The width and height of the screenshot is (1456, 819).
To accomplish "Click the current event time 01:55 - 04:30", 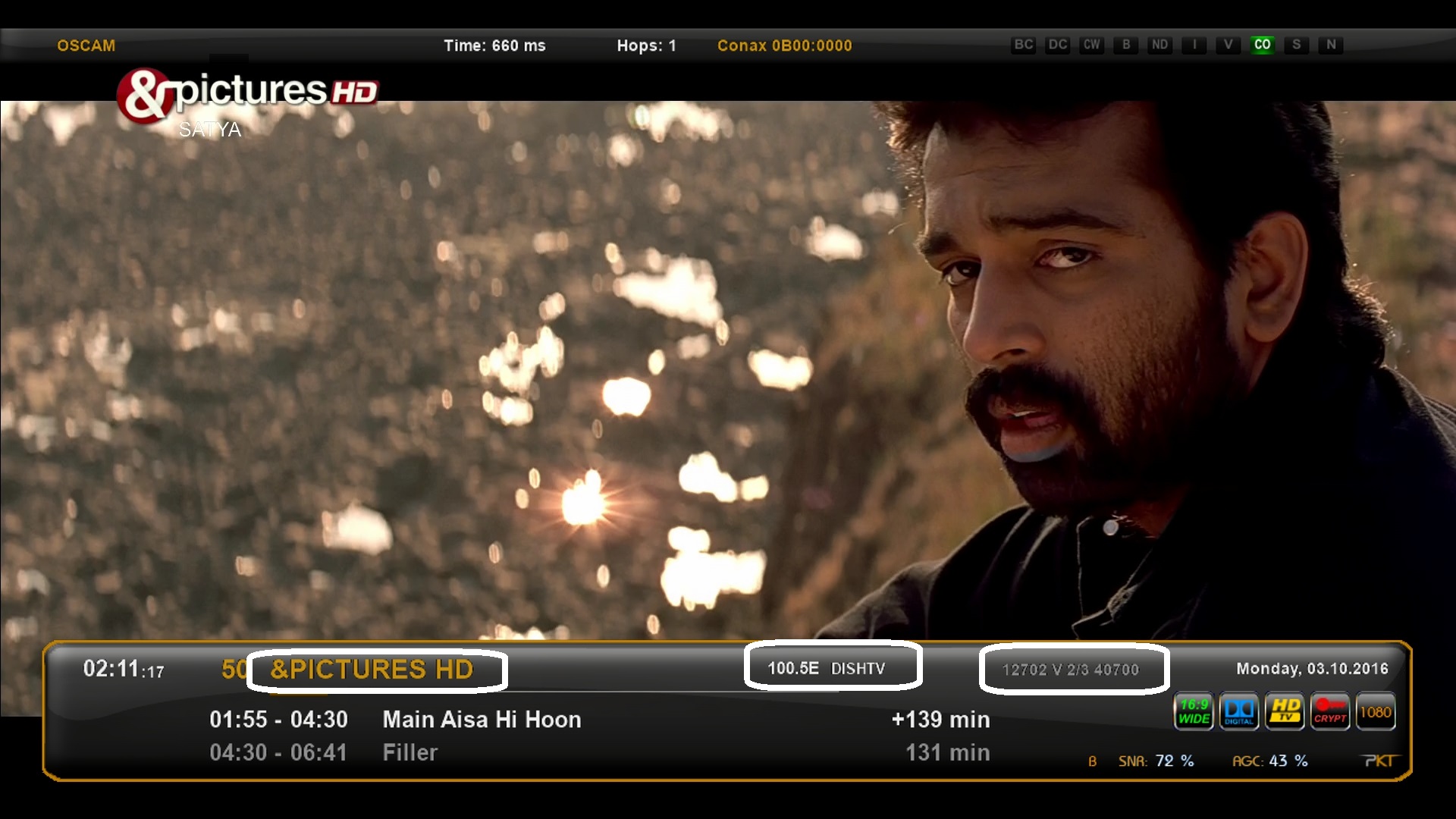I will [x=279, y=719].
